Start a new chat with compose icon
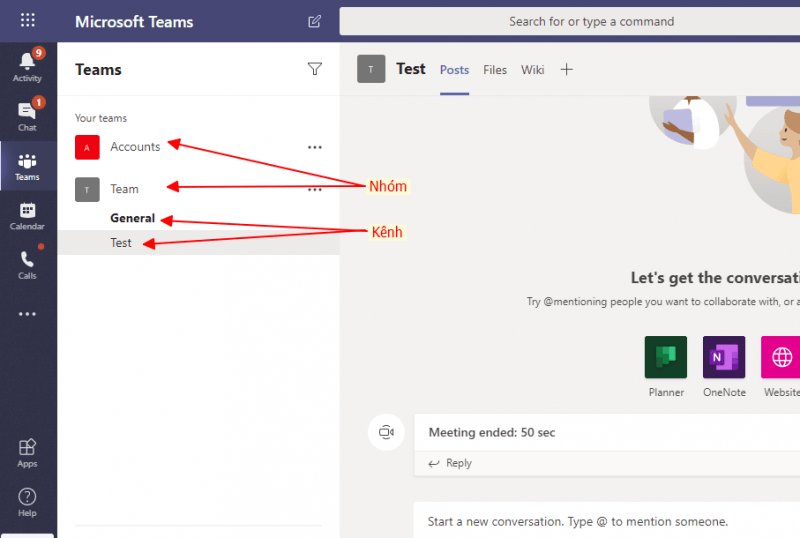Screen dimensions: 800x538 click(x=315, y=21)
